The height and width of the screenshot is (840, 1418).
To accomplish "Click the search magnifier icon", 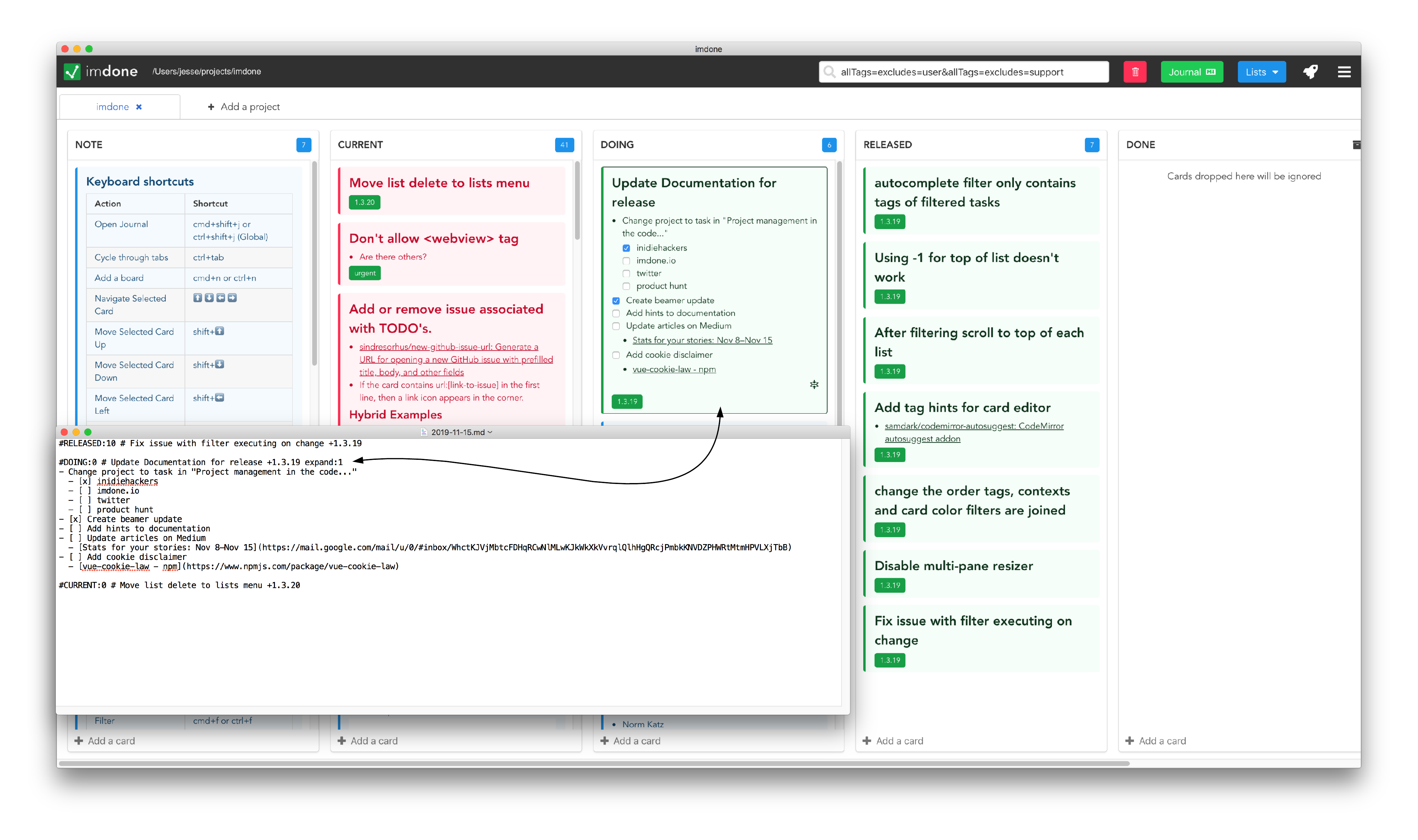I will tap(829, 72).
